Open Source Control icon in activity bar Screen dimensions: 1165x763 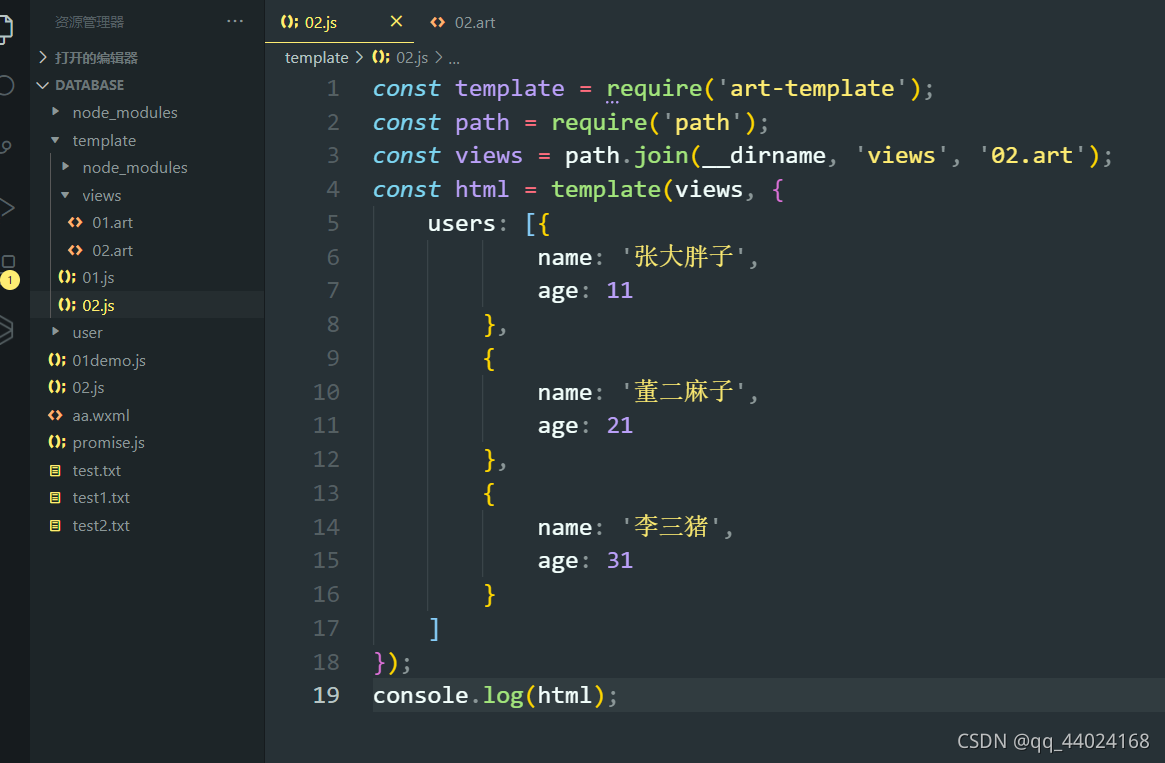pyautogui.click(x=6, y=146)
